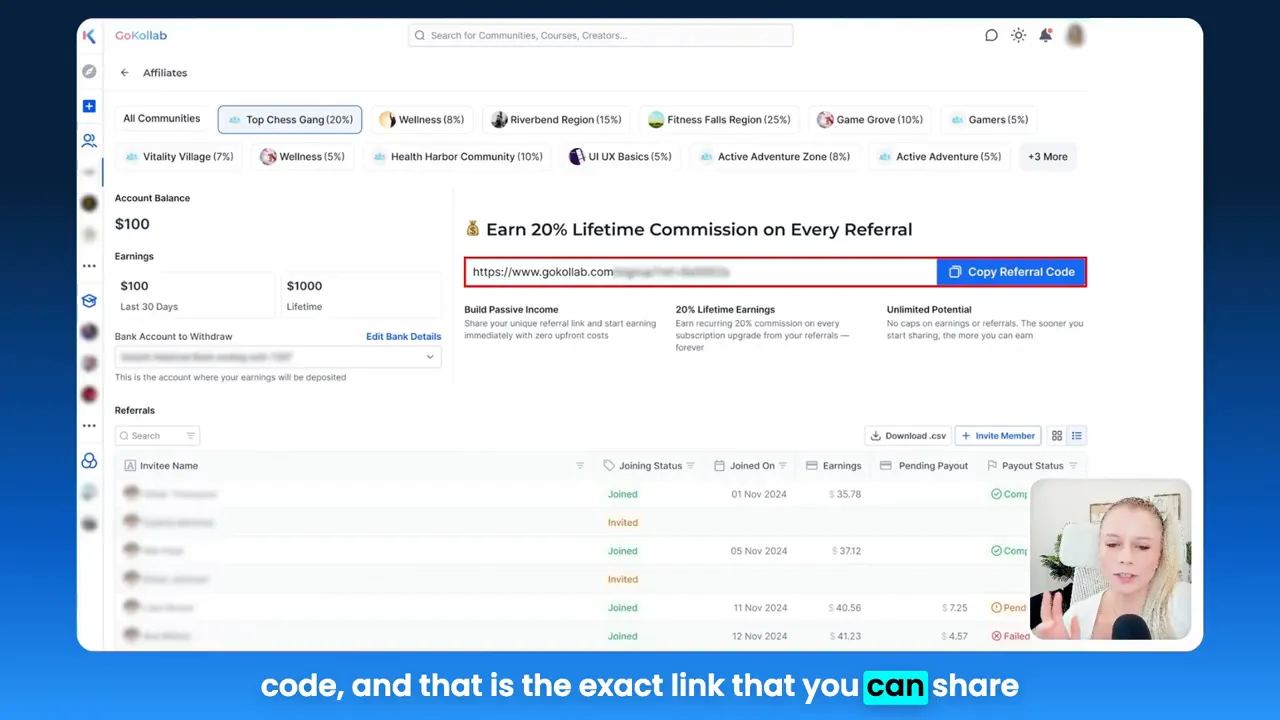Click the $4.57 pending payout value
This screenshot has height=720, width=1280.
[955, 636]
